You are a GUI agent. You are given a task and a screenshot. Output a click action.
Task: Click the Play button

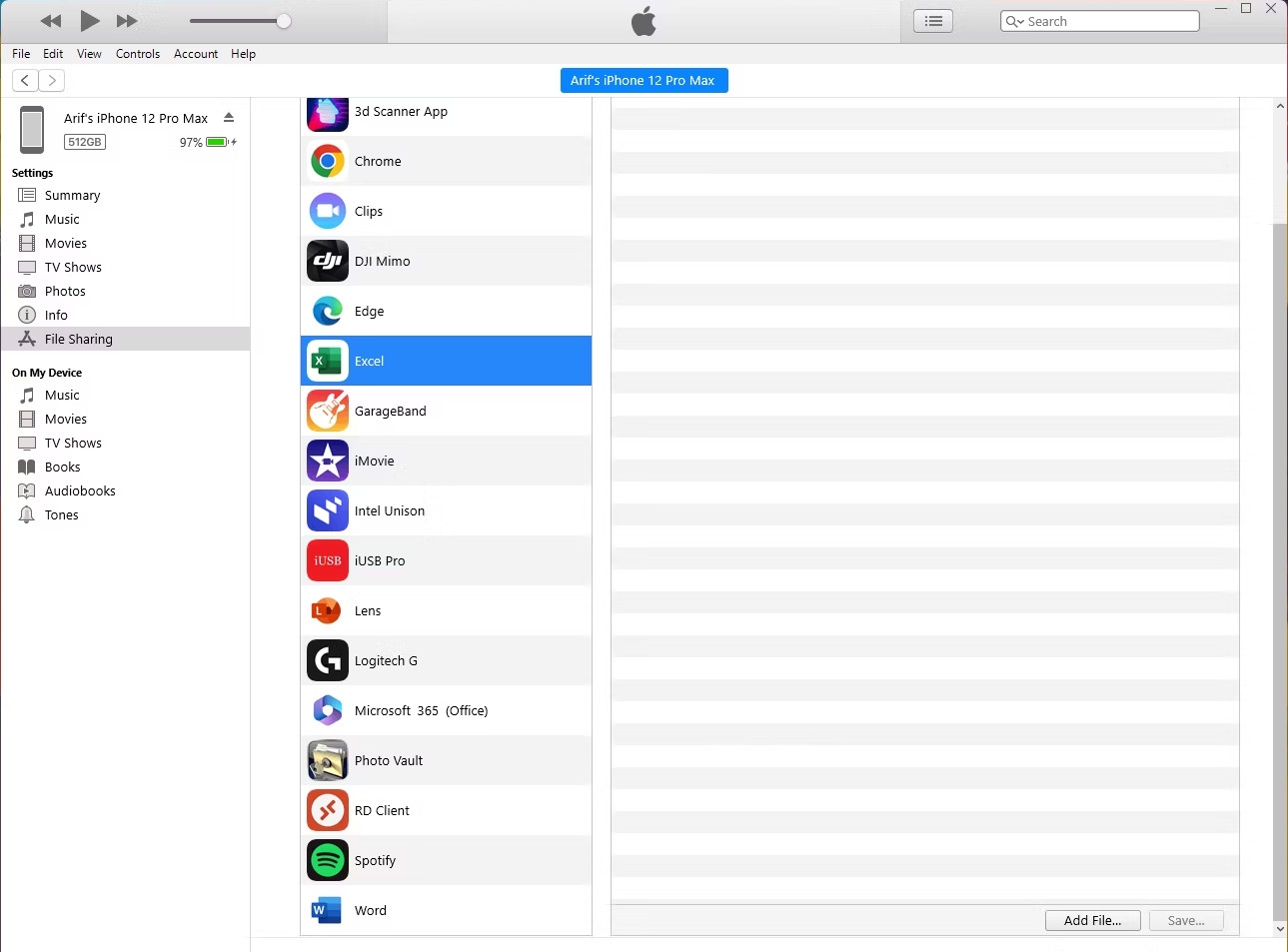point(90,21)
